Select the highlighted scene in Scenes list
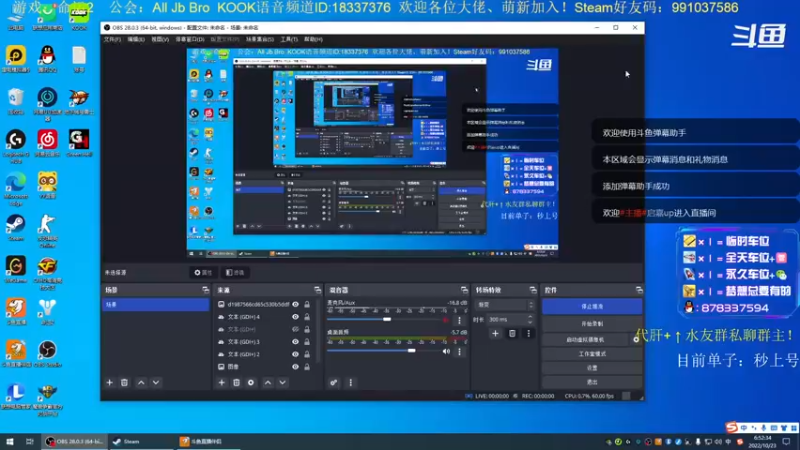The height and width of the screenshot is (450, 800). pos(156,305)
